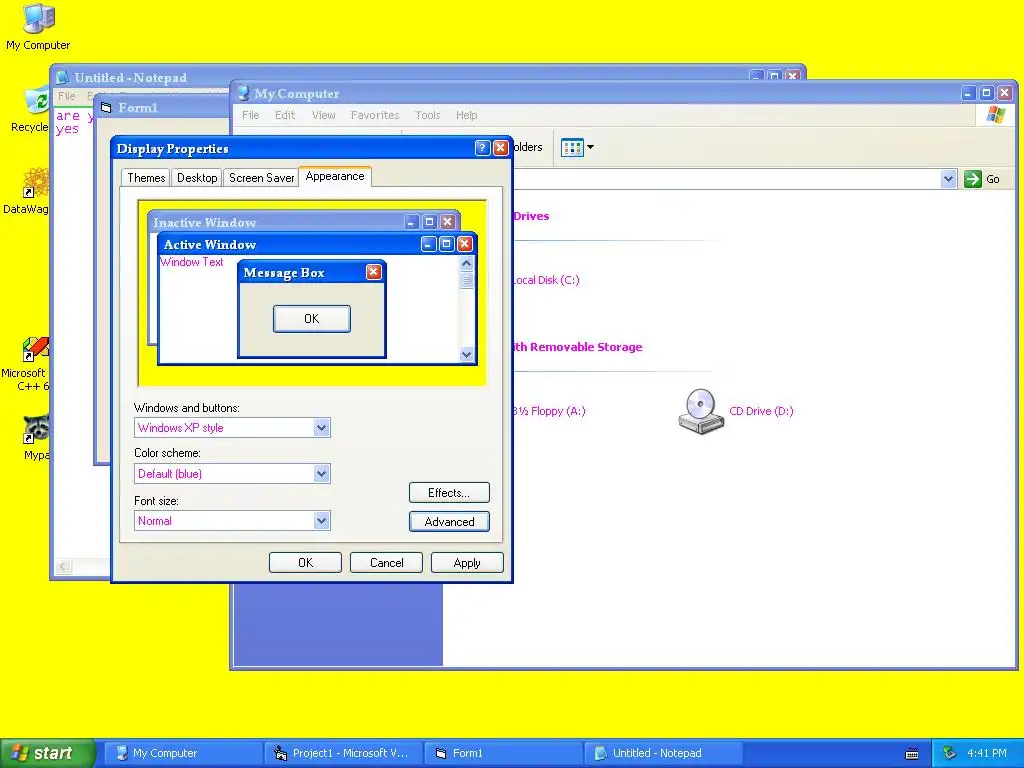Click the 3½ Floppy (A:) label
Screen dimensions: 1024x768
(549, 411)
